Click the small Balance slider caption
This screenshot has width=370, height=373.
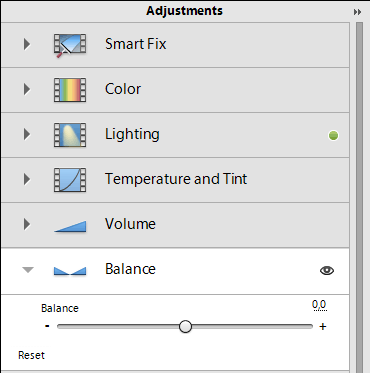[x=60, y=308]
